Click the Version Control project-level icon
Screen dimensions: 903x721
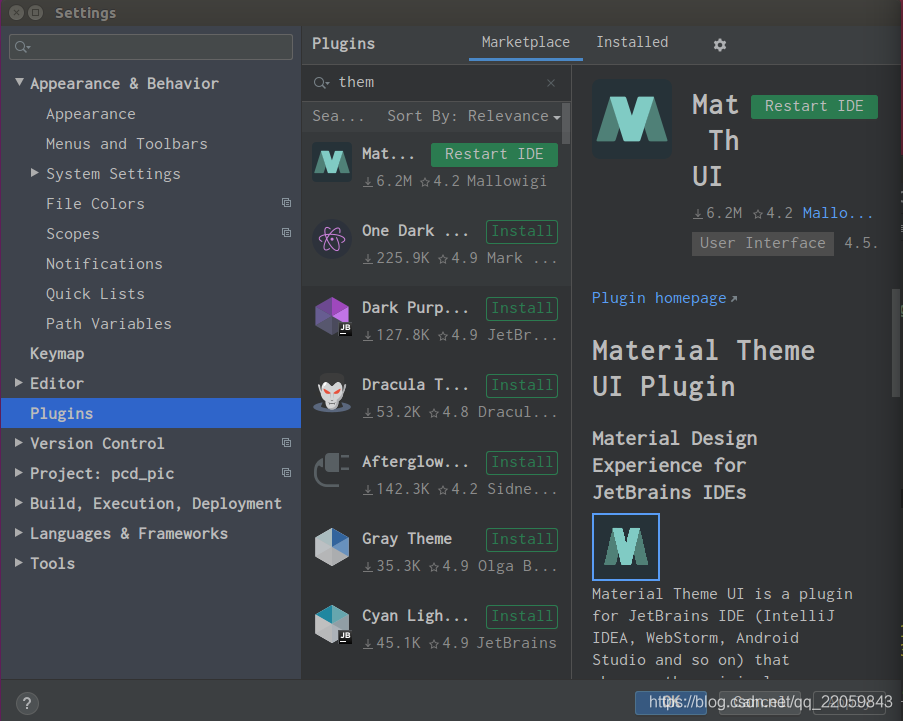coord(286,442)
